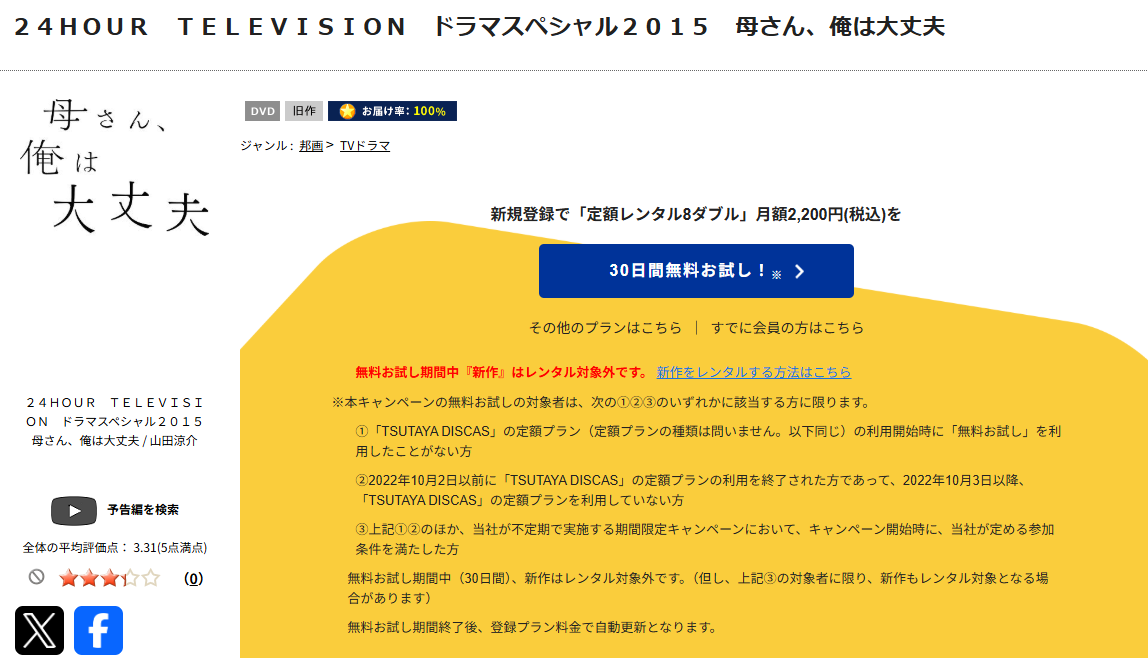1148x658 pixels.
Task: Click the gold star in お届け率 badge
Action: point(347,111)
